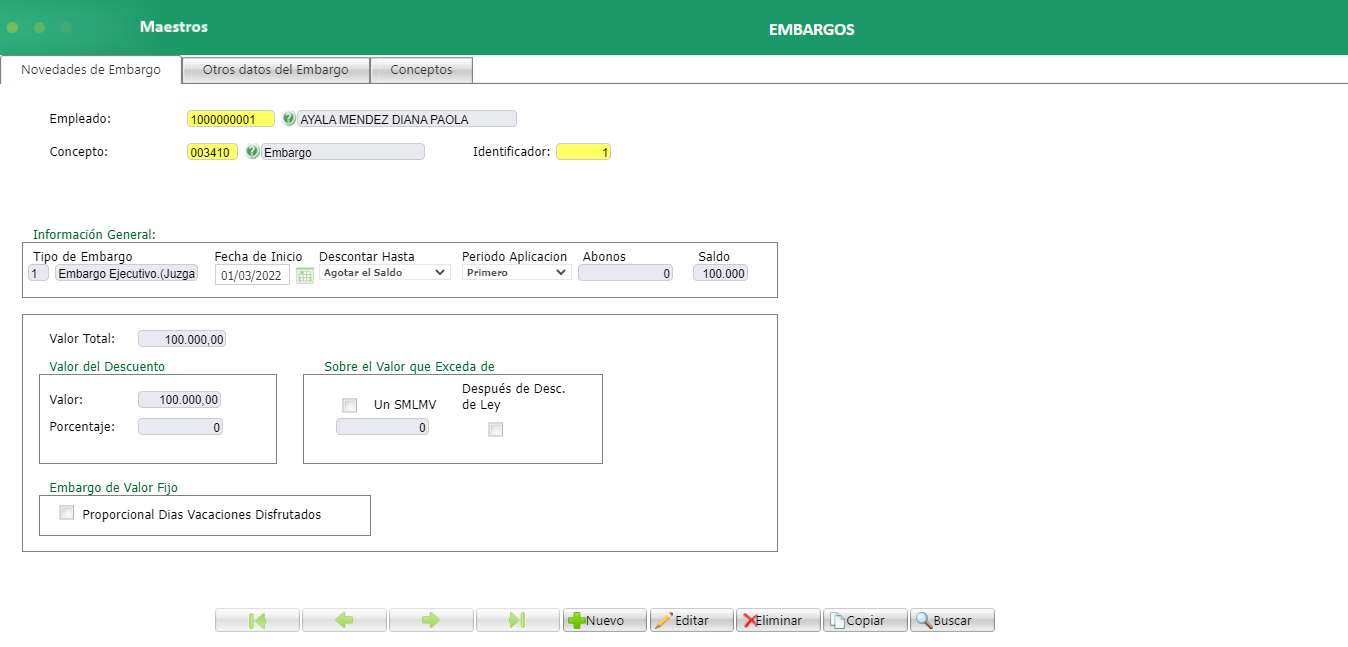1348x647 pixels.
Task: Click the Abonos value field
Action: pyautogui.click(x=626, y=273)
